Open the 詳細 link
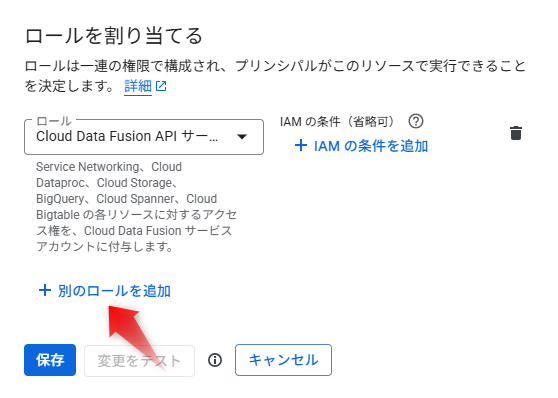558x398 pixels. 138,86
